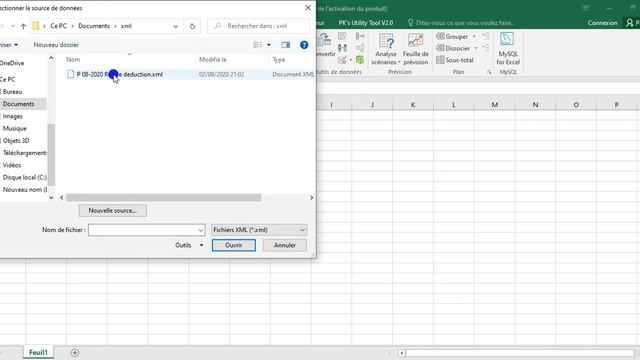This screenshot has width=640, height=360.
Task: Click Connexion in the Excel title area
Action: click(x=602, y=23)
